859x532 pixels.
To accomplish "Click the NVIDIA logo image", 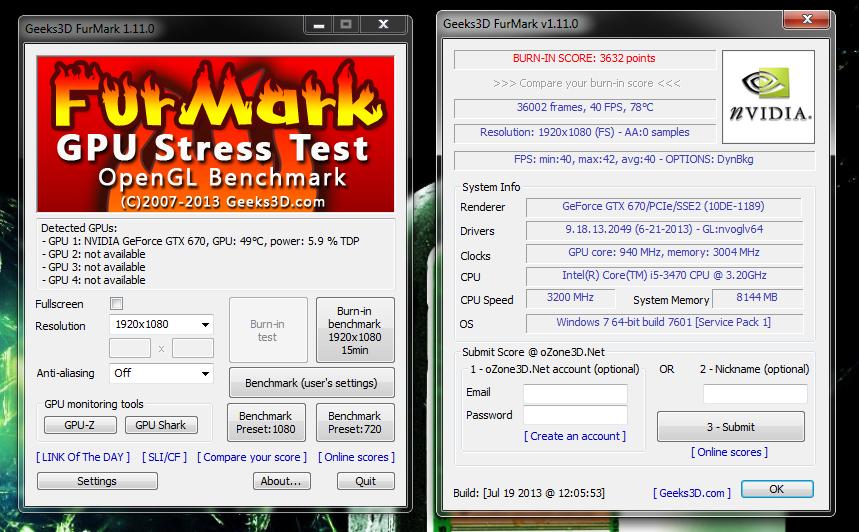I will (x=768, y=97).
